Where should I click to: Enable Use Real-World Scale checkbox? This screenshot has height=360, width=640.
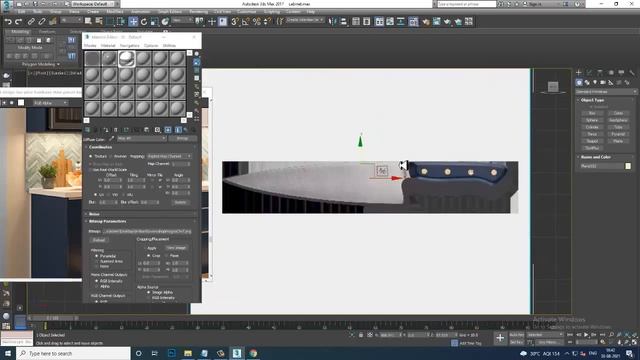point(91,169)
